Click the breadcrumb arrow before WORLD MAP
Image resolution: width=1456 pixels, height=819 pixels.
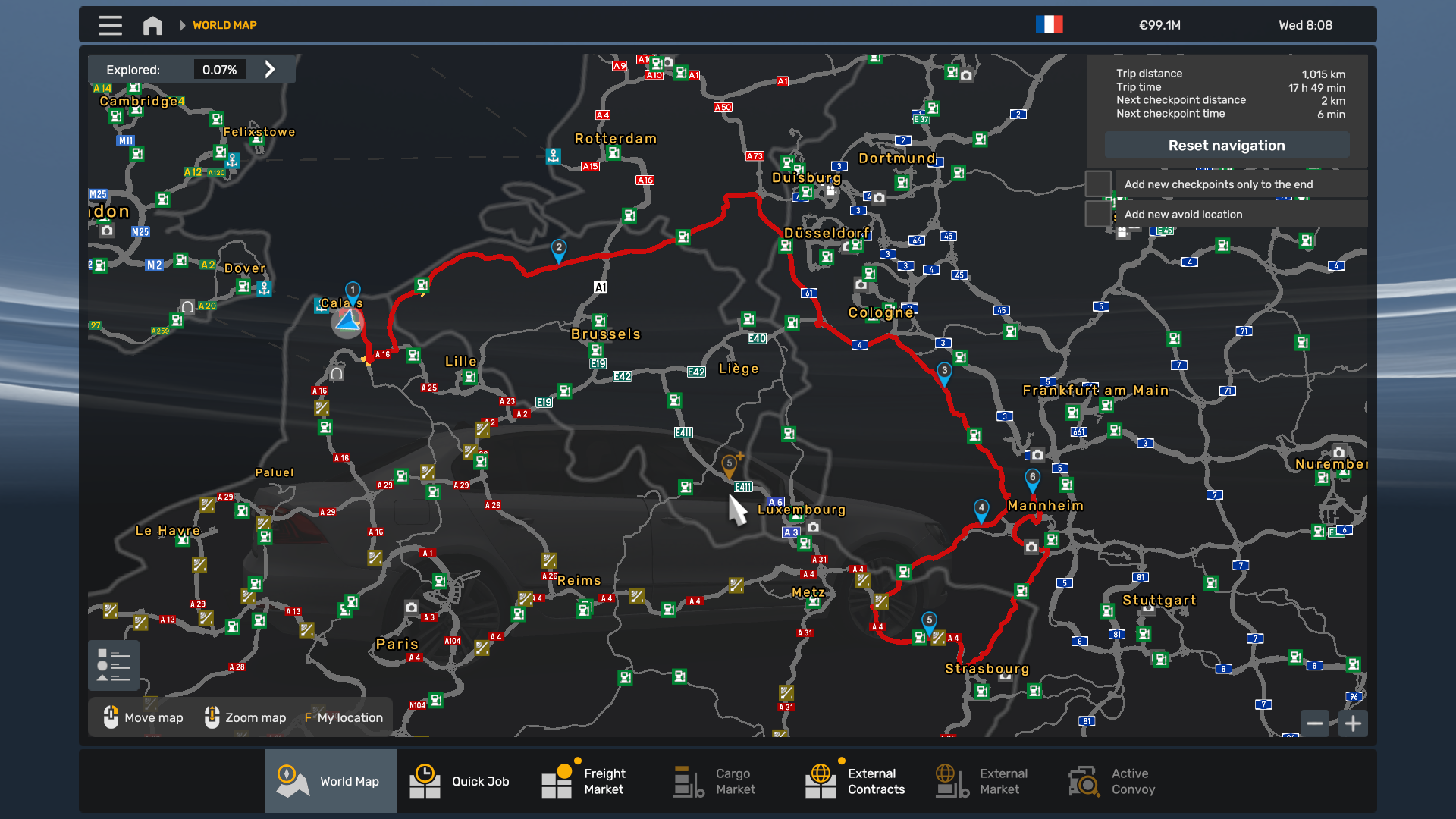pyautogui.click(x=182, y=25)
